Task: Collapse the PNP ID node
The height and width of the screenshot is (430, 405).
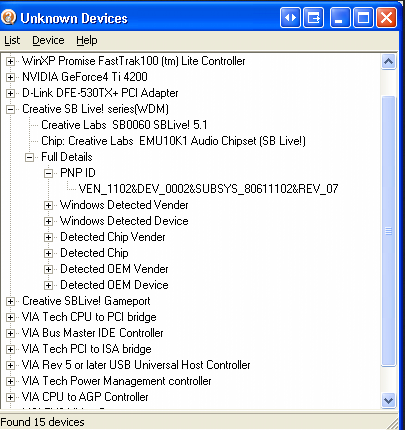Action: (48, 173)
